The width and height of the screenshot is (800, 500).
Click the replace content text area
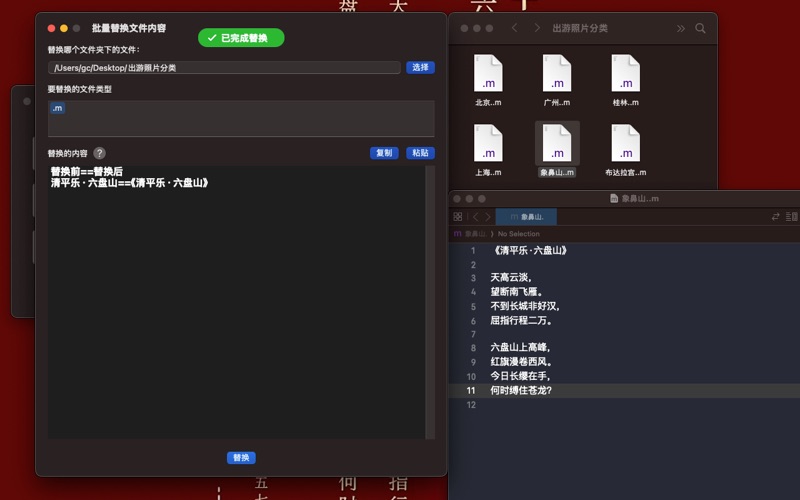pos(237,302)
